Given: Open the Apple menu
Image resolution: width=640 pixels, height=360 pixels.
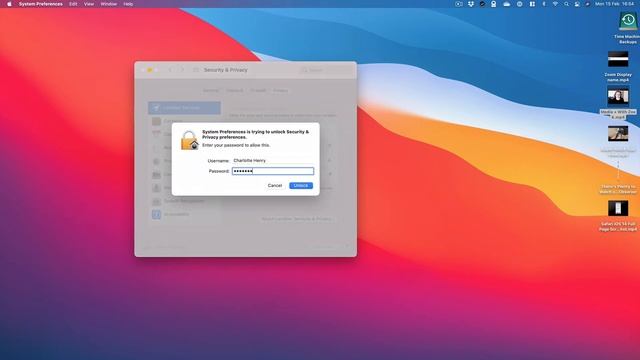Looking at the screenshot, I should pyautogui.click(x=9, y=4).
